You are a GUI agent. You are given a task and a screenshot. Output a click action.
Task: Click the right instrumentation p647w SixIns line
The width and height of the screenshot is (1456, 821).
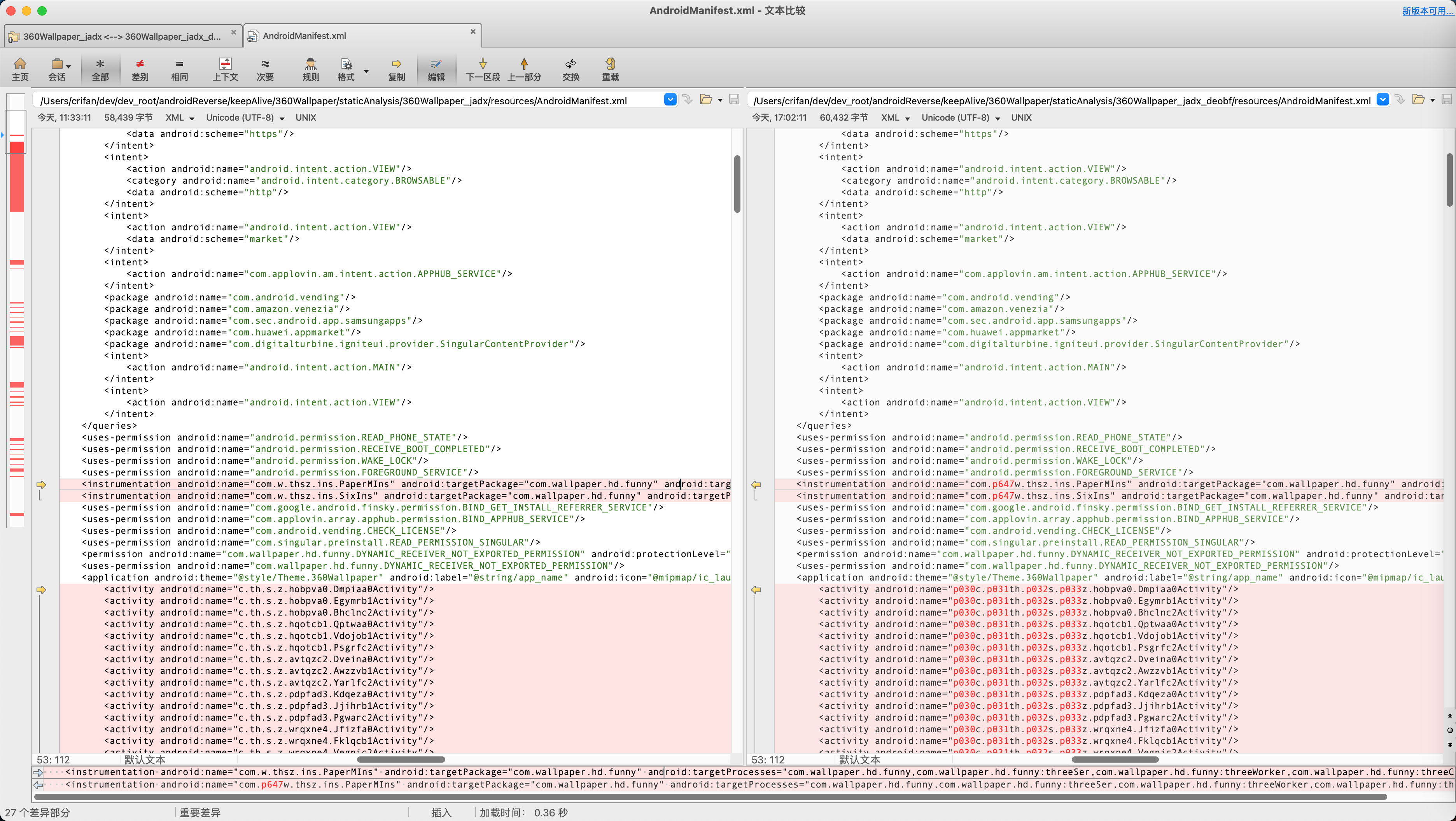coord(1109,496)
